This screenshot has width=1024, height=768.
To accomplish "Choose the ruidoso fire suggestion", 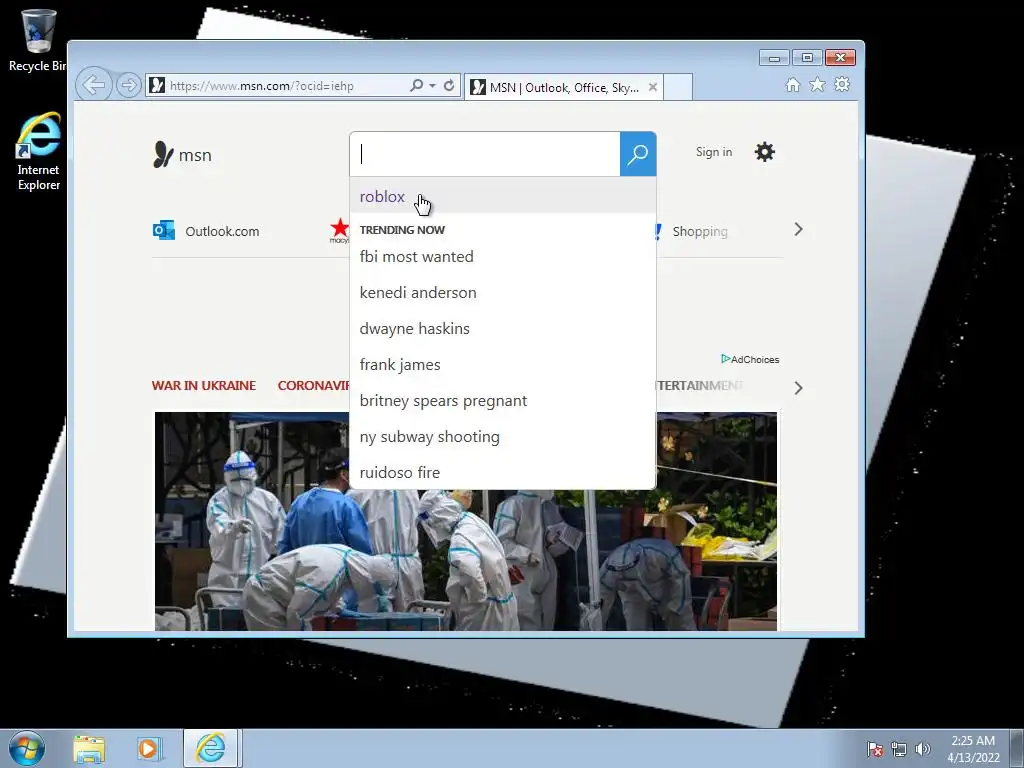I will (x=503, y=472).
